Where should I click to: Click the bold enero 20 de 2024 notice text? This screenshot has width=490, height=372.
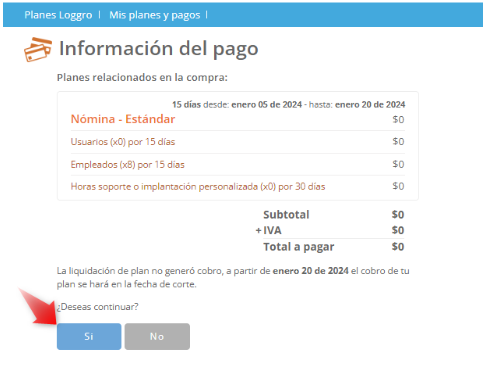[311, 271]
